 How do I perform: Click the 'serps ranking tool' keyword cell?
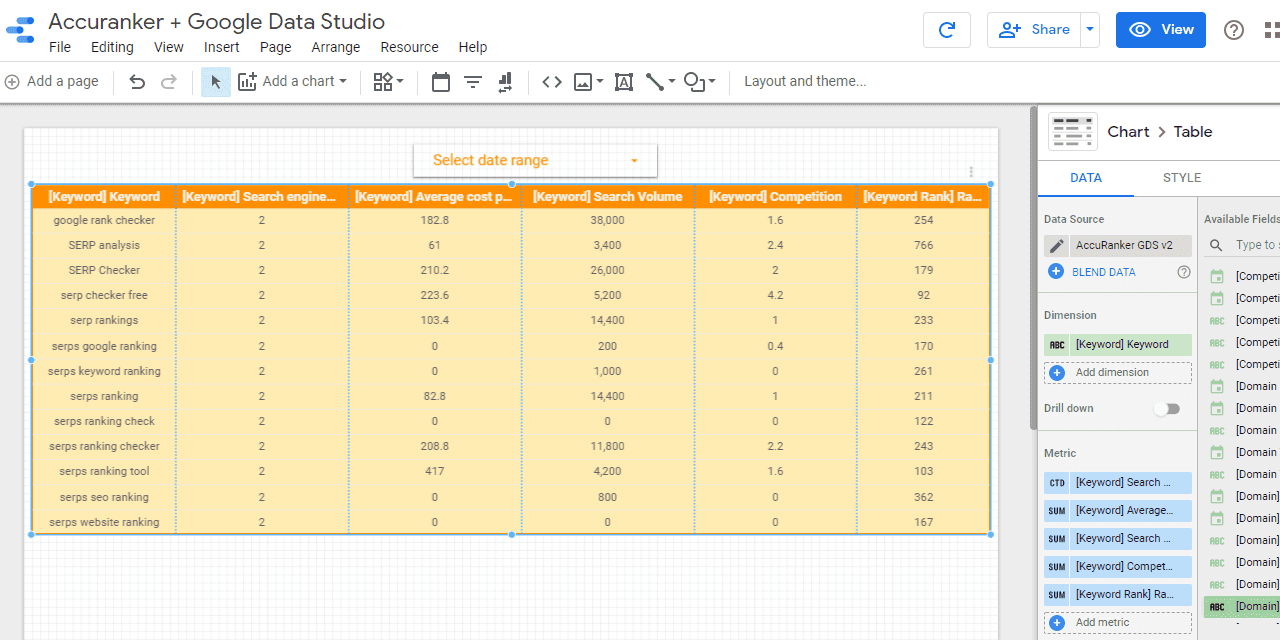coord(104,471)
